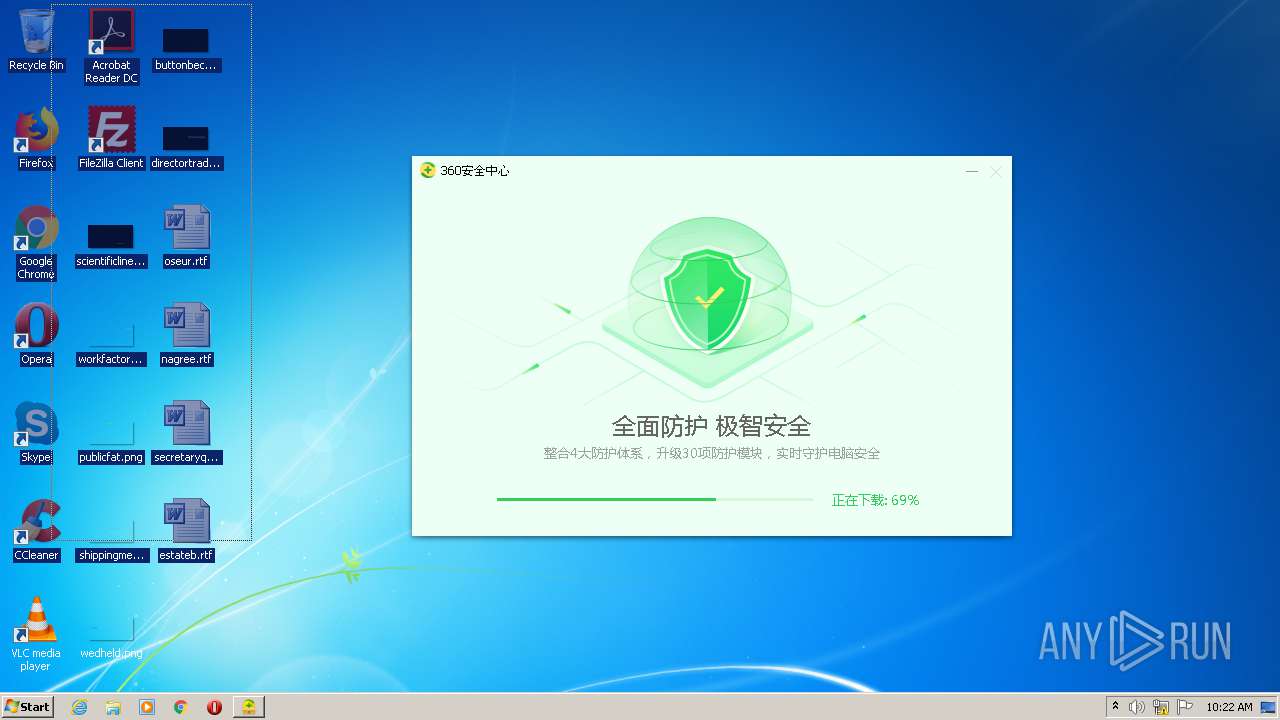Launch Firefox from the desktop
The image size is (1280, 720).
[x=36, y=138]
